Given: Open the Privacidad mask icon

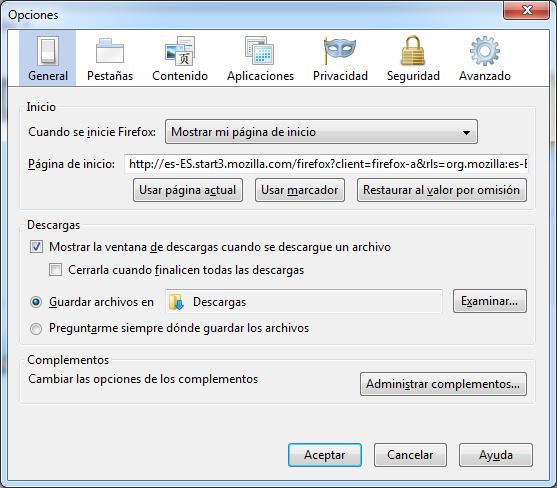Looking at the screenshot, I should (340, 50).
